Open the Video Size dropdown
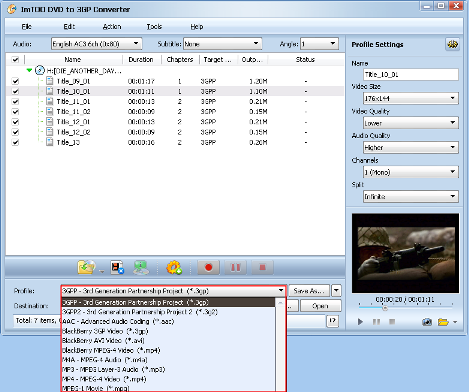Screen dimensions: 469x392 [x=411, y=98]
